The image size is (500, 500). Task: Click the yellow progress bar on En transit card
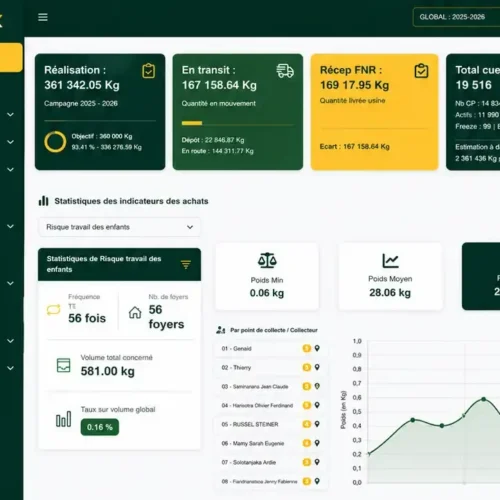click(x=192, y=123)
